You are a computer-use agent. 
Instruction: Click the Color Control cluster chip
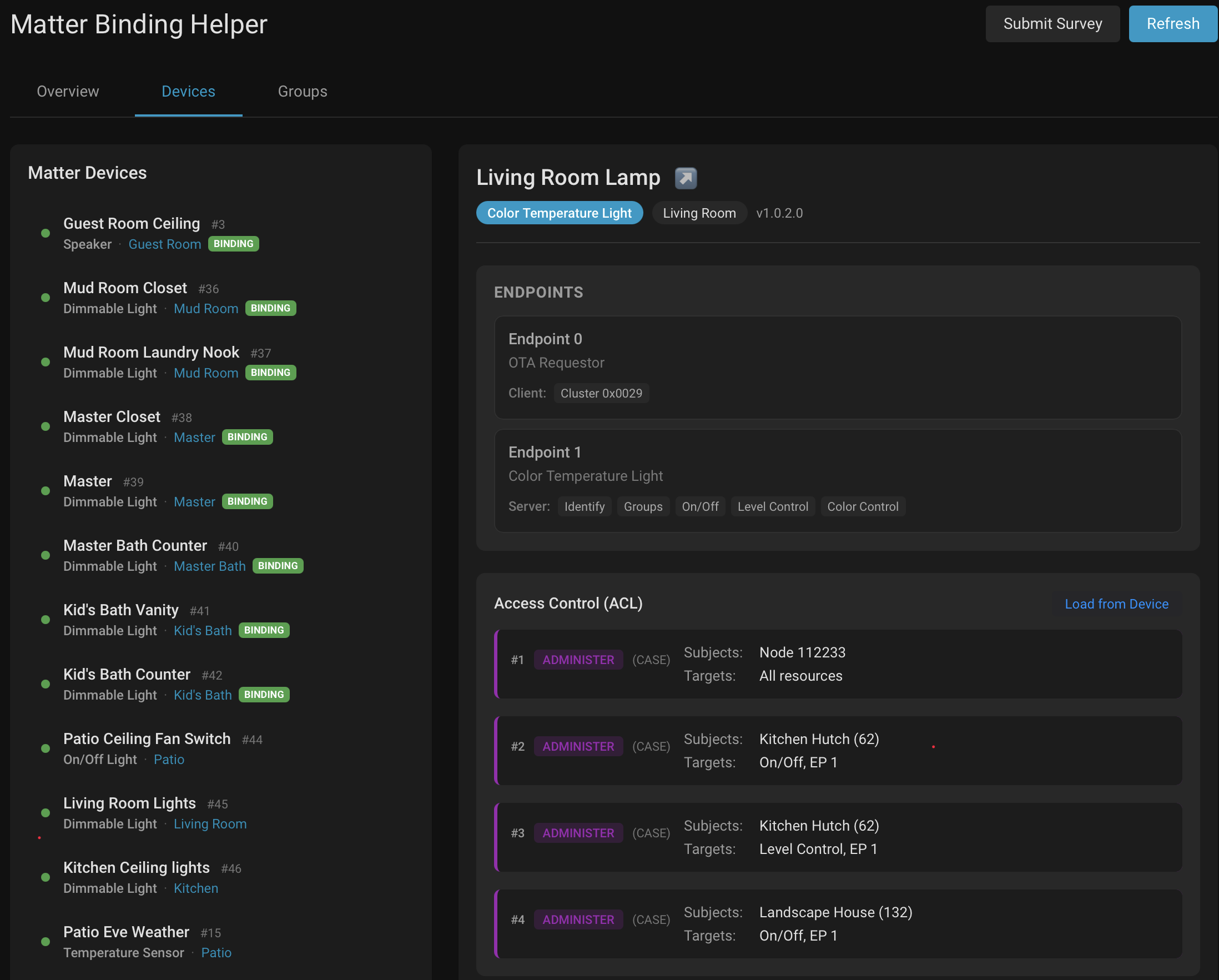point(862,507)
